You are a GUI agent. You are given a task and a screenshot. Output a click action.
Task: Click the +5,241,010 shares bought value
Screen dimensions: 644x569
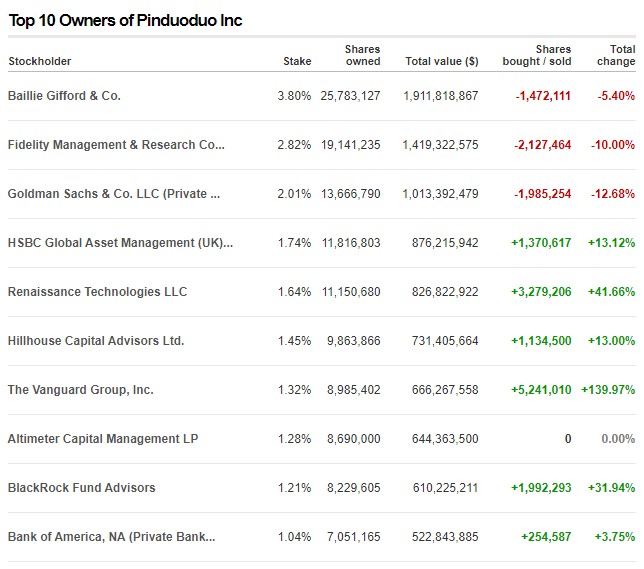click(541, 389)
